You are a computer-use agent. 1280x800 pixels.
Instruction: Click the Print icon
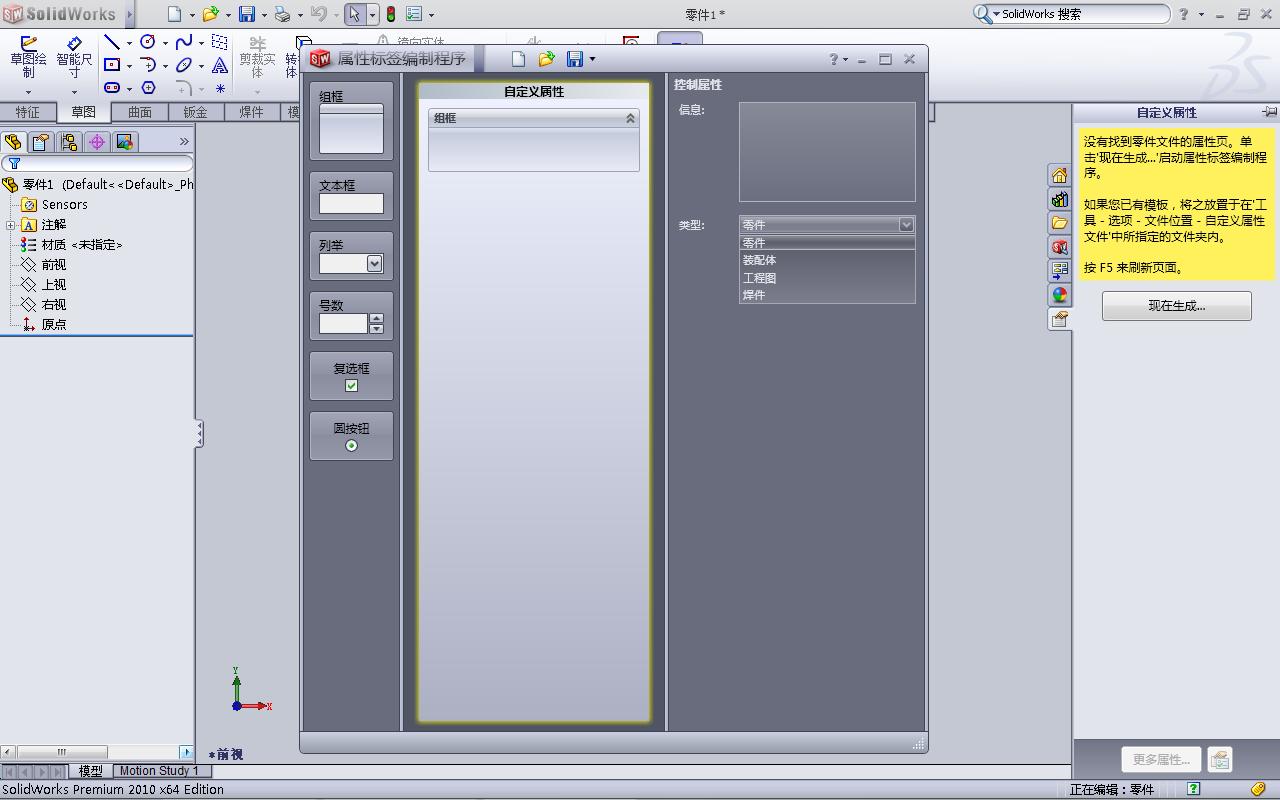pyautogui.click(x=282, y=14)
